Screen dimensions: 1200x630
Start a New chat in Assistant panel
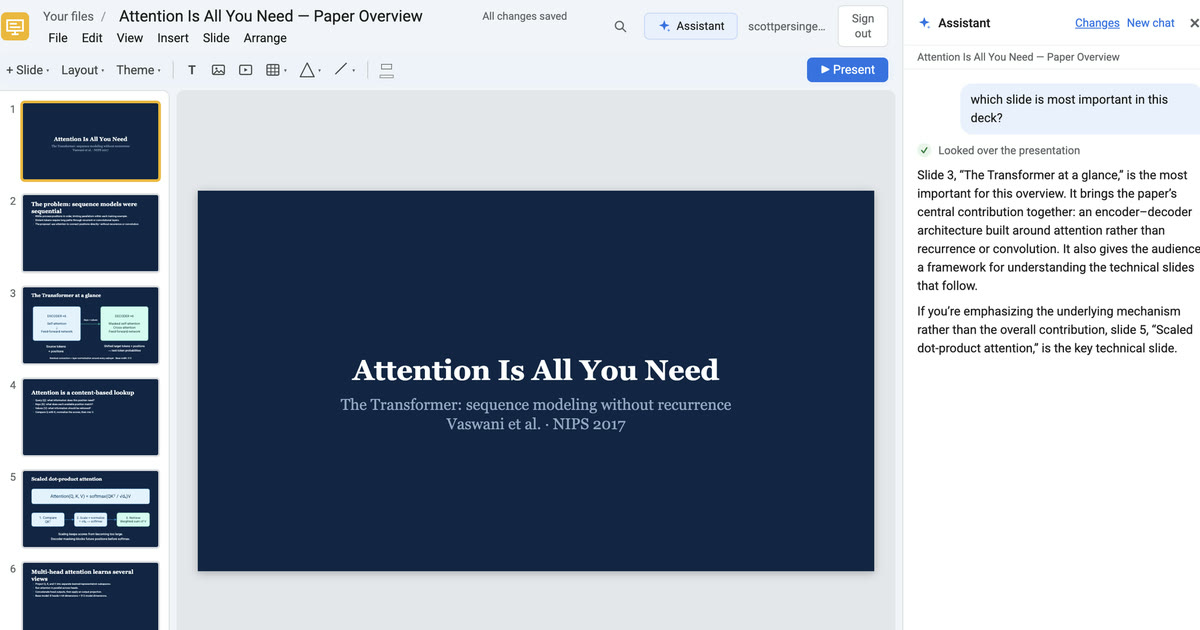point(1150,23)
